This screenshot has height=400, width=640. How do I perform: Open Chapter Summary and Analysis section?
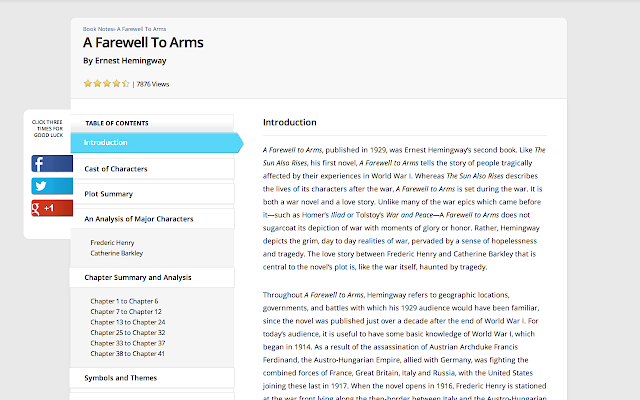click(x=152, y=278)
